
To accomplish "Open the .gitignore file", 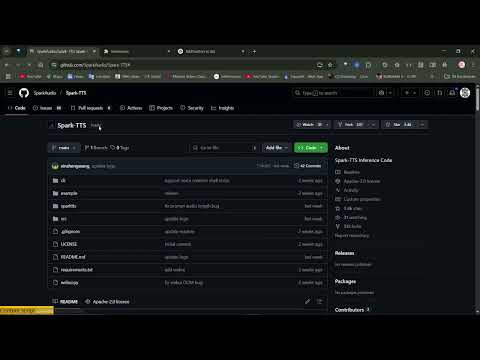I will 70,231.
